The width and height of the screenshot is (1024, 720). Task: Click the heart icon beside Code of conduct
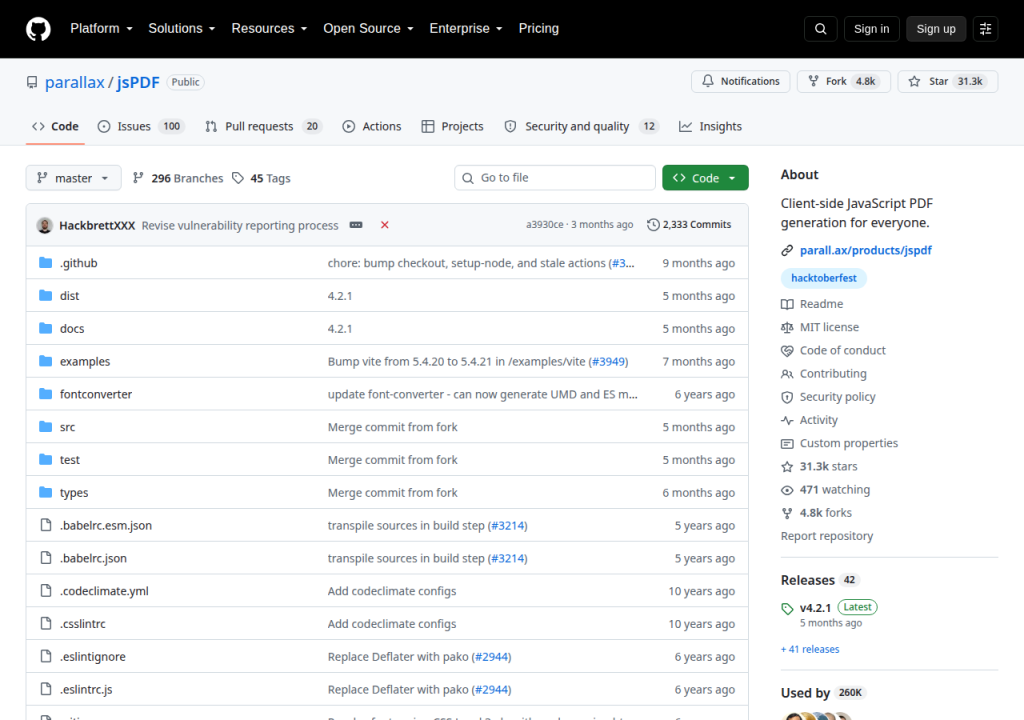pyautogui.click(x=787, y=351)
